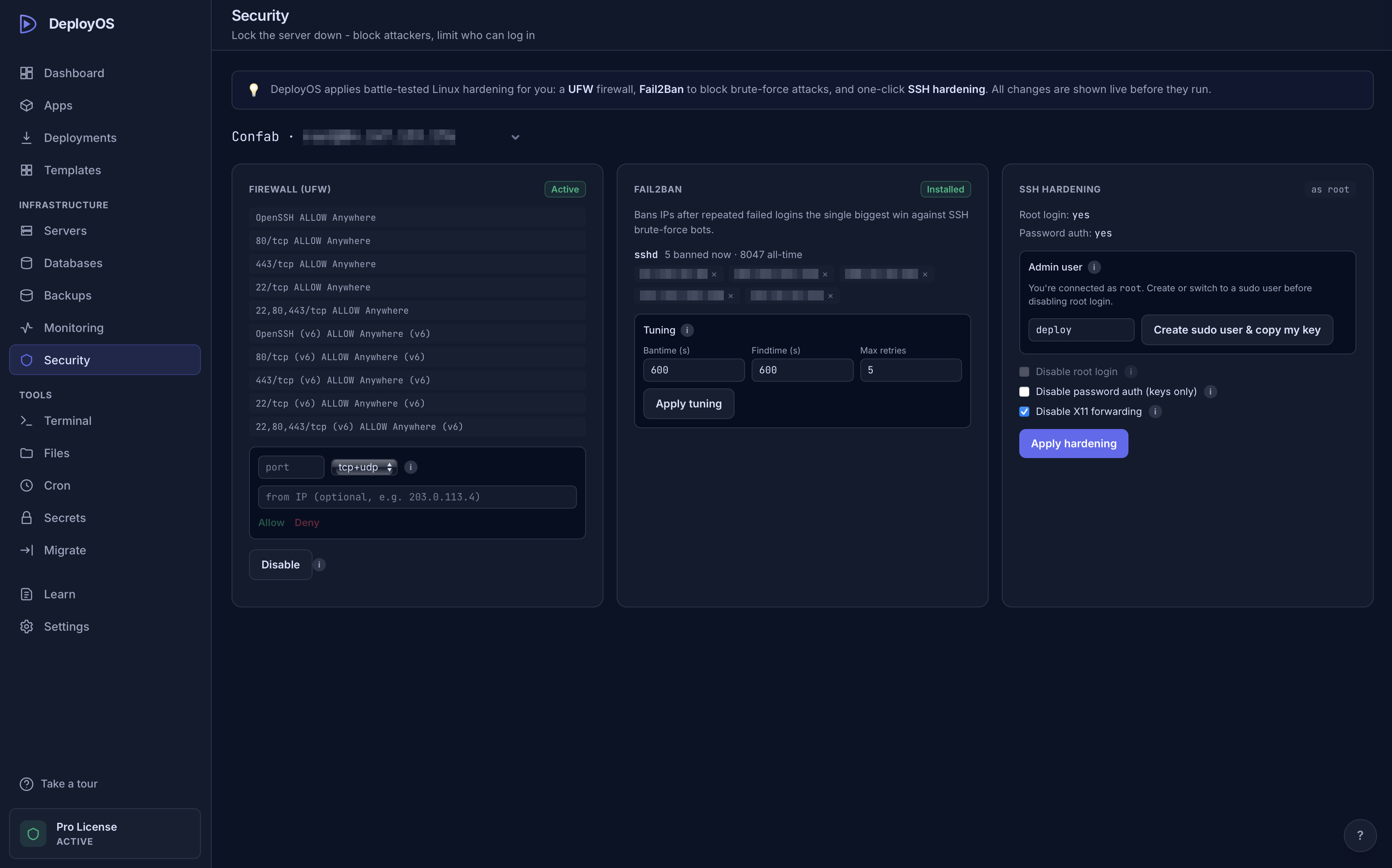Expand the Confab server selector chevron
This screenshot has height=868, width=1392.
pyautogui.click(x=515, y=137)
